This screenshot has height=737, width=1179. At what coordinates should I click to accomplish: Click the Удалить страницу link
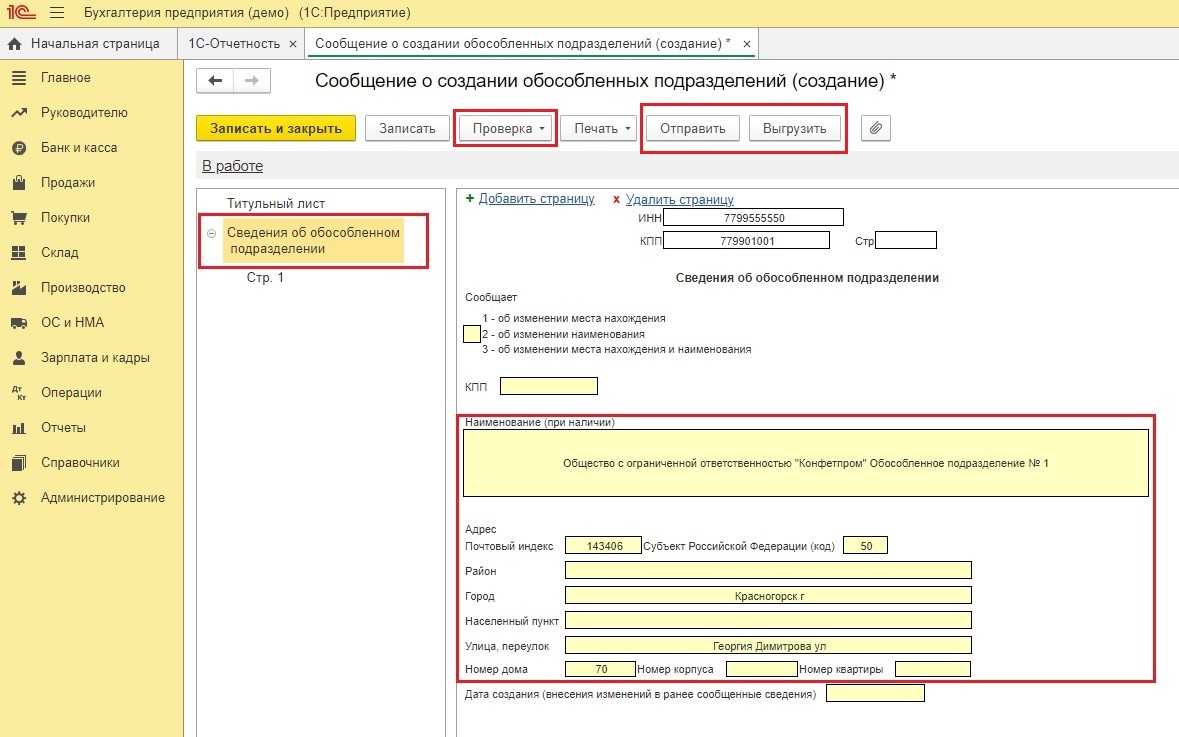pos(679,199)
